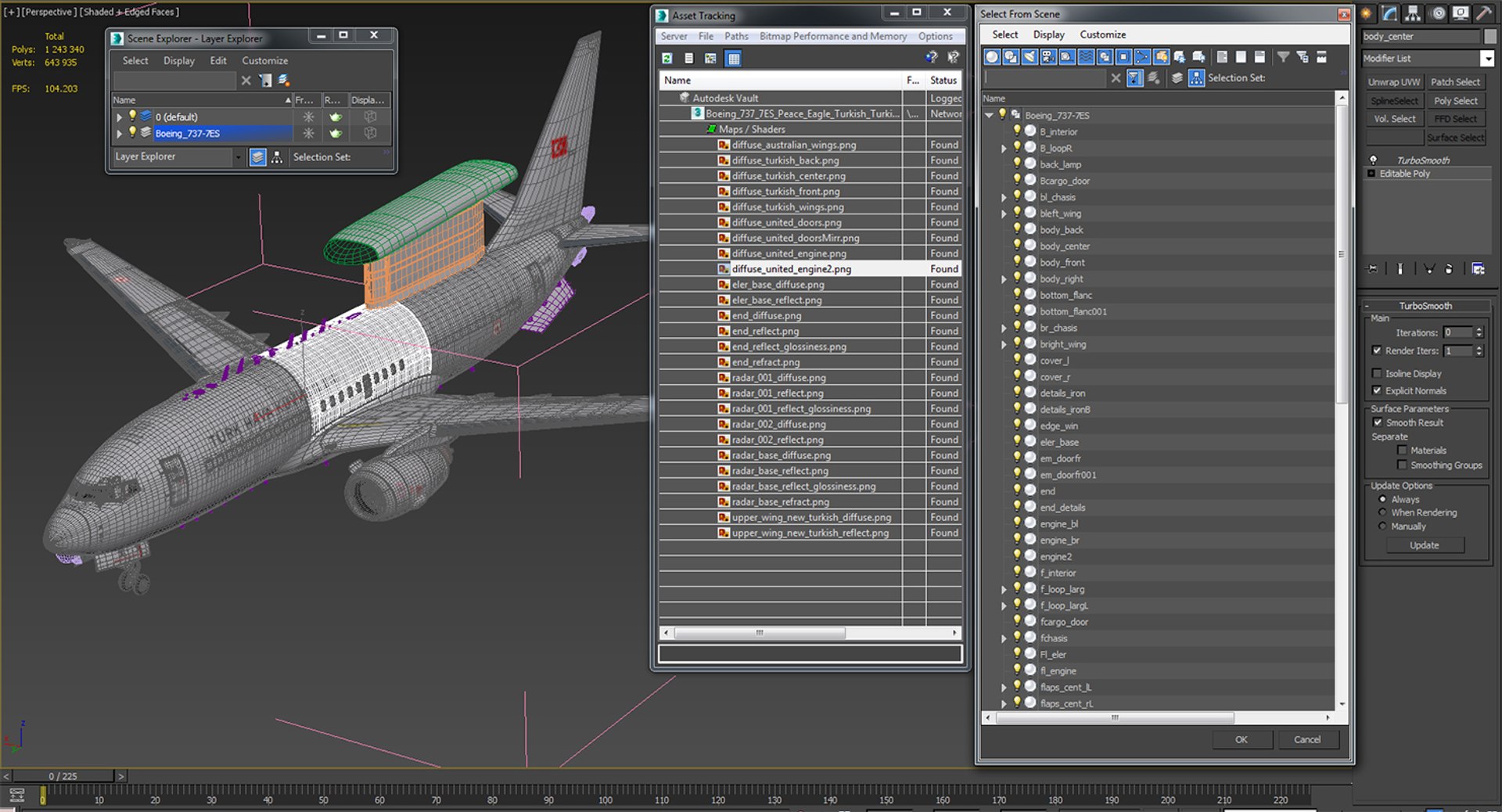The image size is (1502, 812).
Task: Open Edit menu in Scene Explorer
Action: [218, 60]
